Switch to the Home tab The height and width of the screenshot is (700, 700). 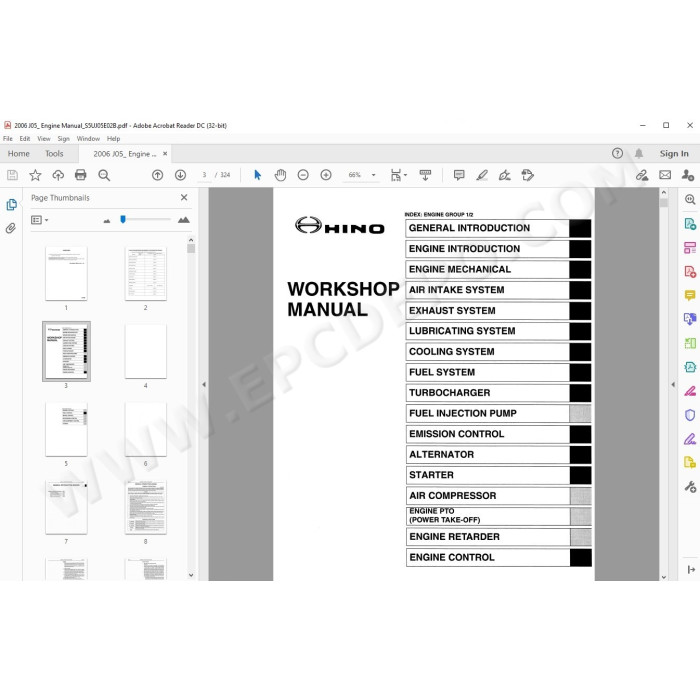pos(19,154)
